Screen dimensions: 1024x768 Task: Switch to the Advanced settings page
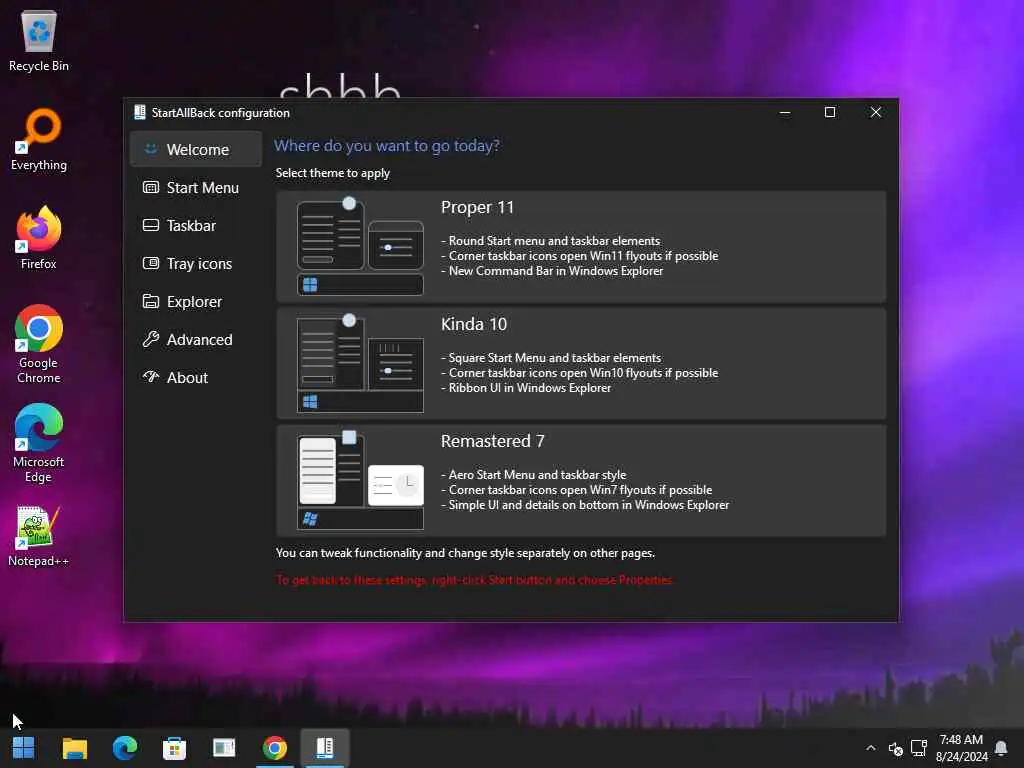pos(196,339)
